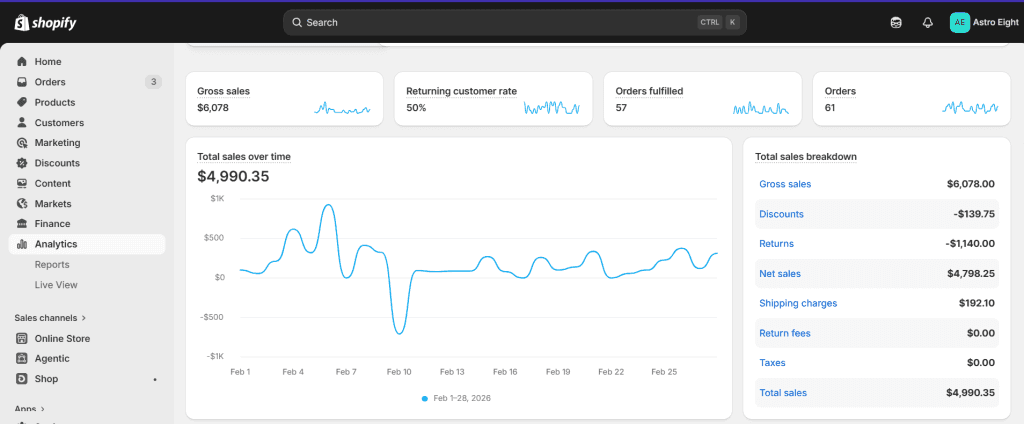Click the Total sales breakdown title
The height and width of the screenshot is (424, 1024).
pos(806,157)
